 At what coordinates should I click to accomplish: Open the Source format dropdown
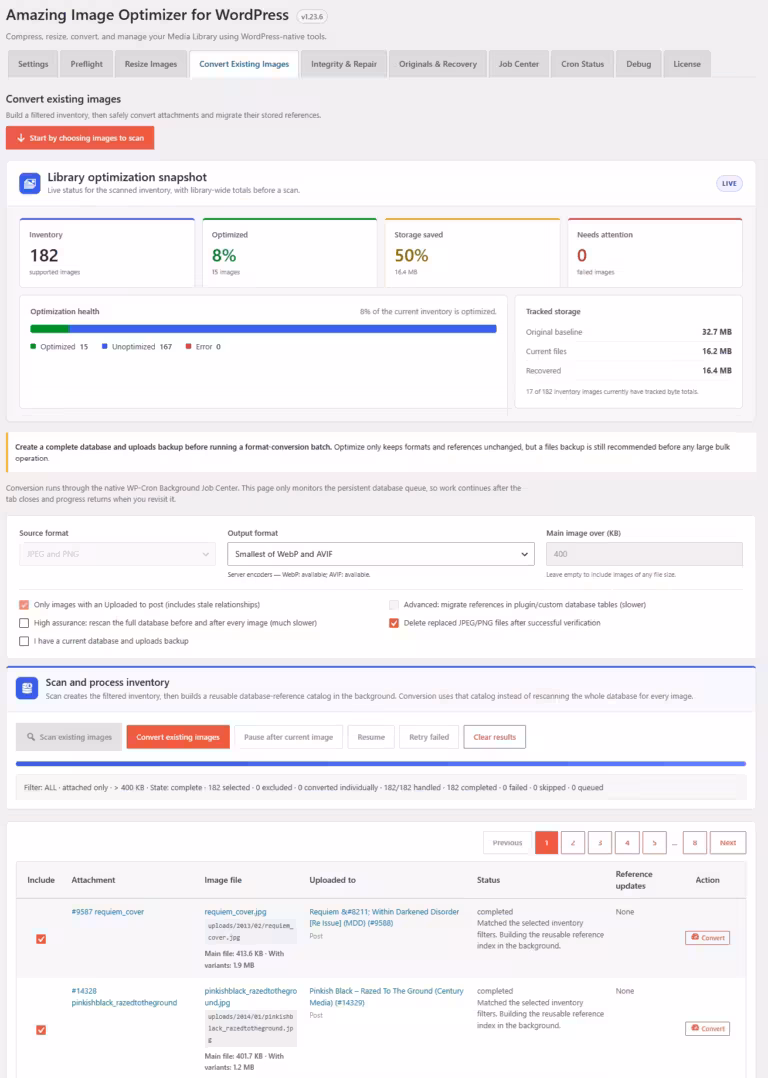(x=118, y=554)
